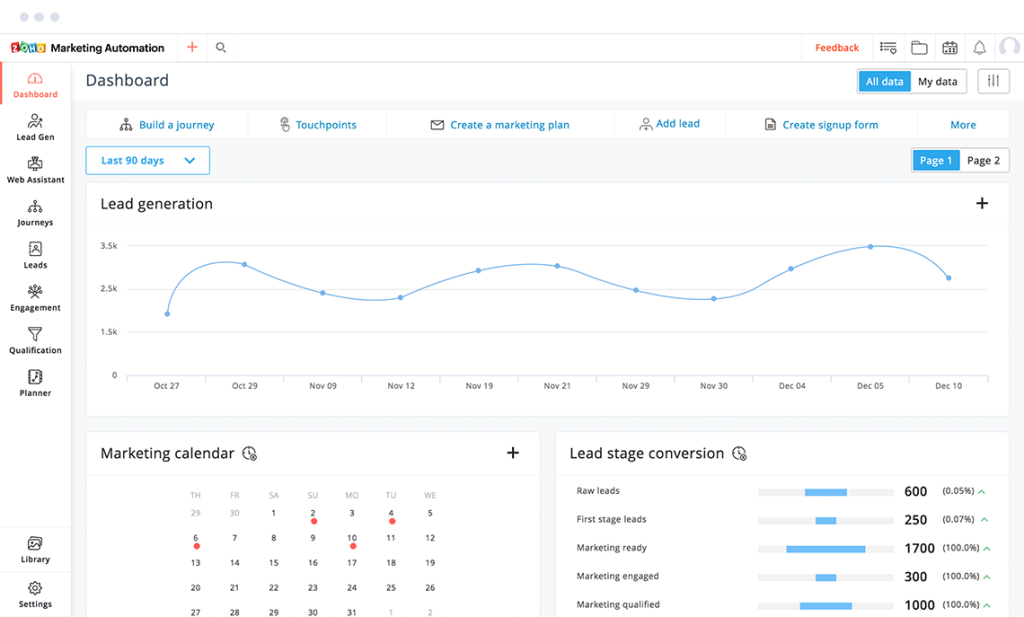Open the Last 90 days dropdown

[147, 160]
